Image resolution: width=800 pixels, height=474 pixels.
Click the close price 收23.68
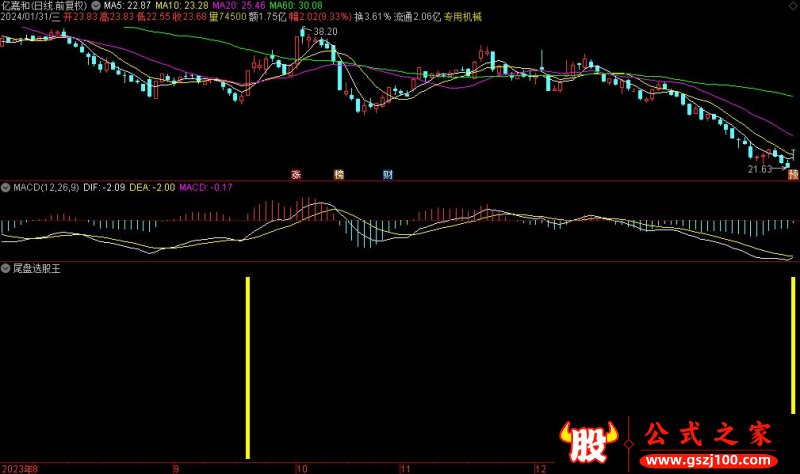[189, 17]
